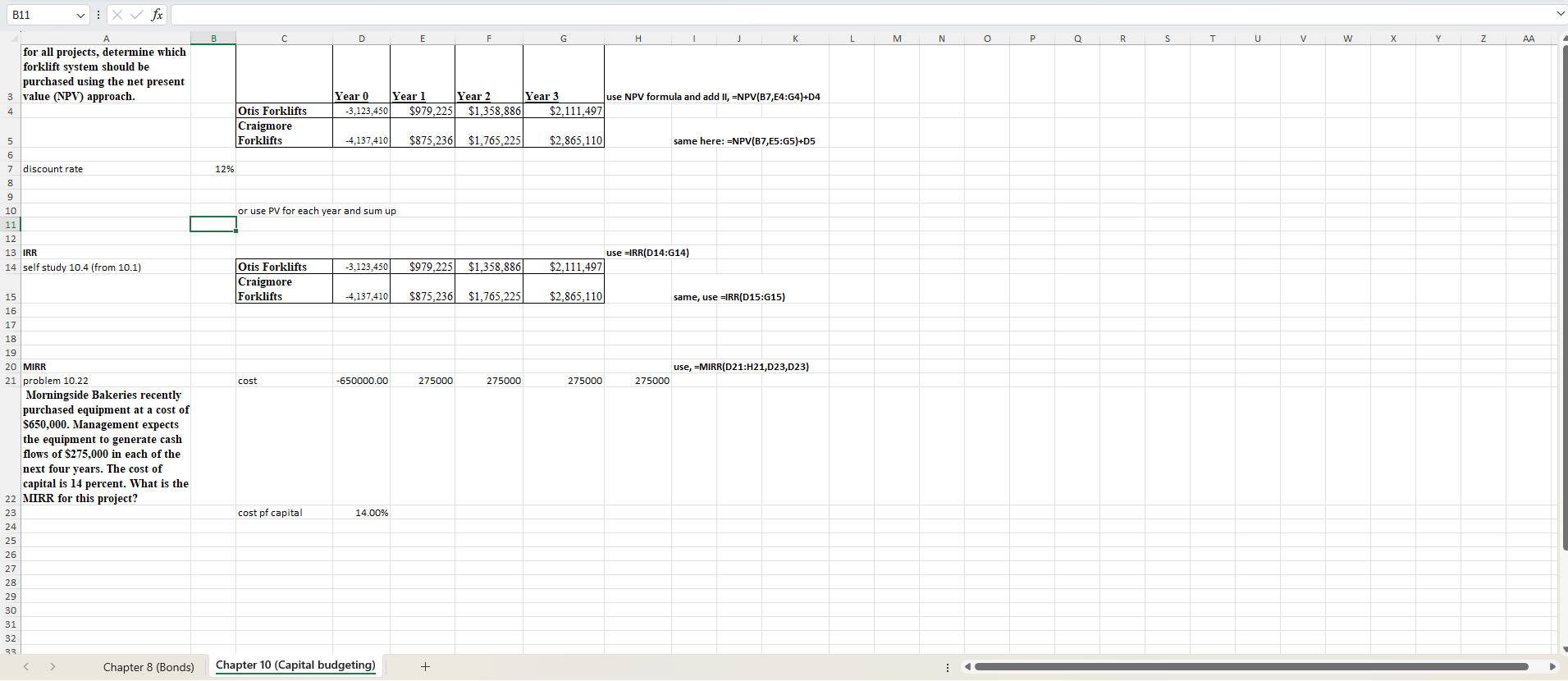Select the $1,358,886 cell in row 14
The width and height of the screenshot is (1568, 681).
489,267
